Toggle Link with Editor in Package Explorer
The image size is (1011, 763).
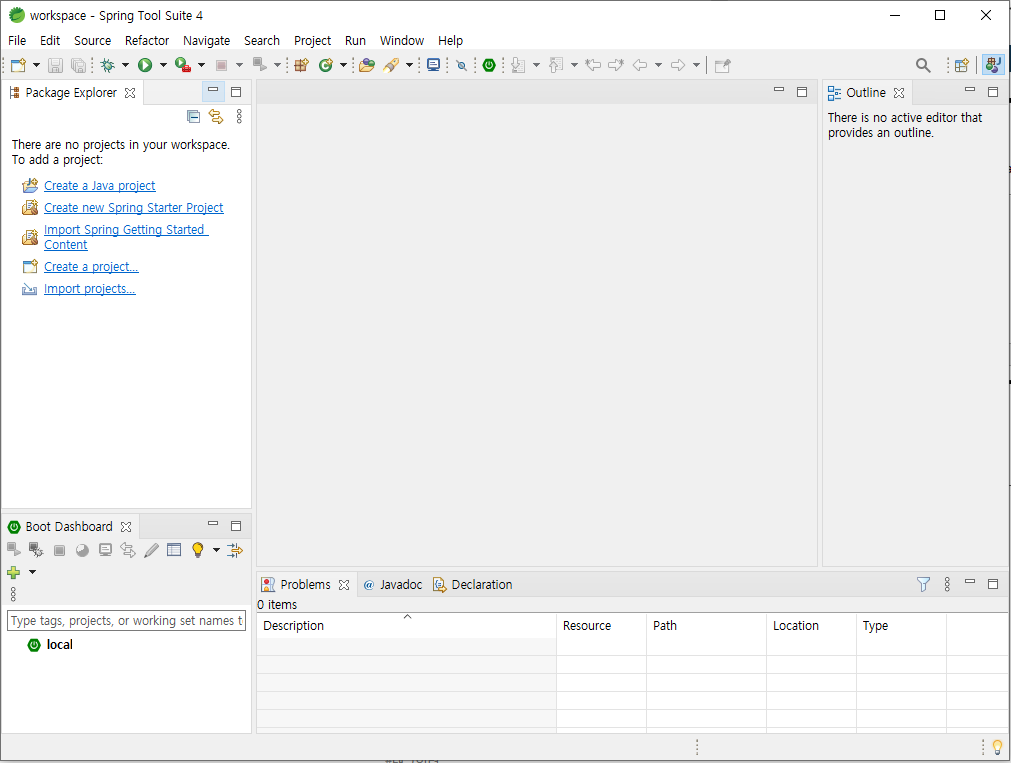215,116
